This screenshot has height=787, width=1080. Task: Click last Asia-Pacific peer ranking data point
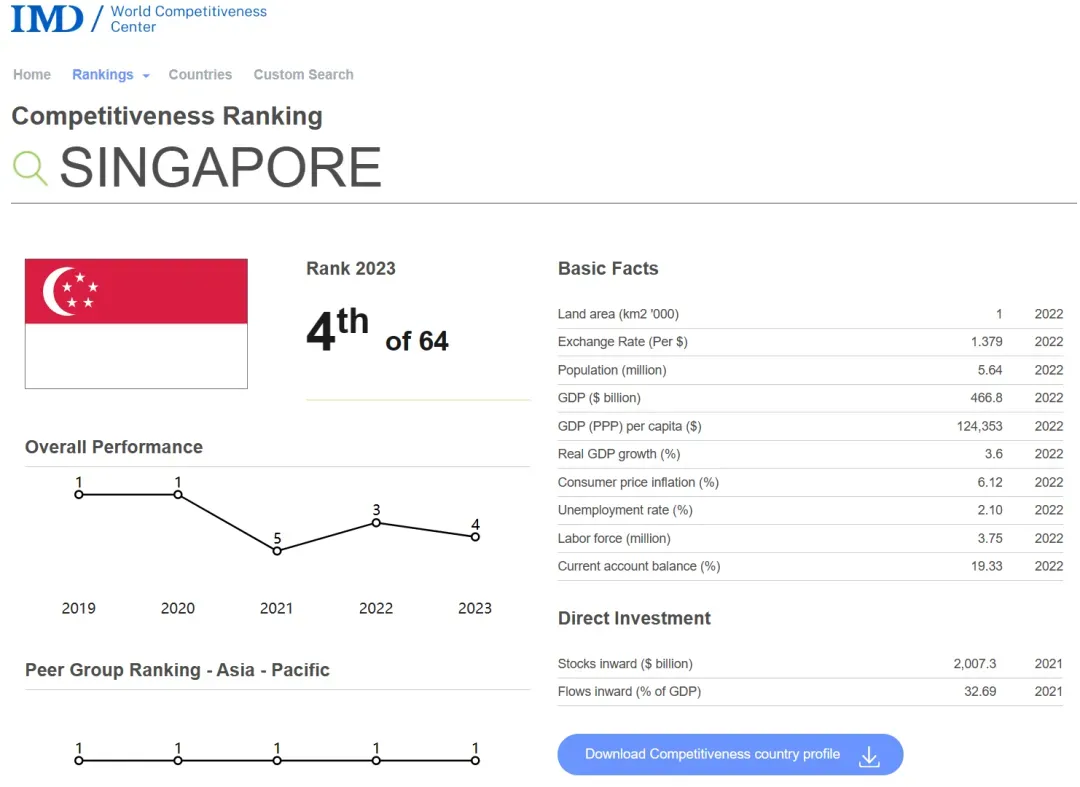coord(475,760)
